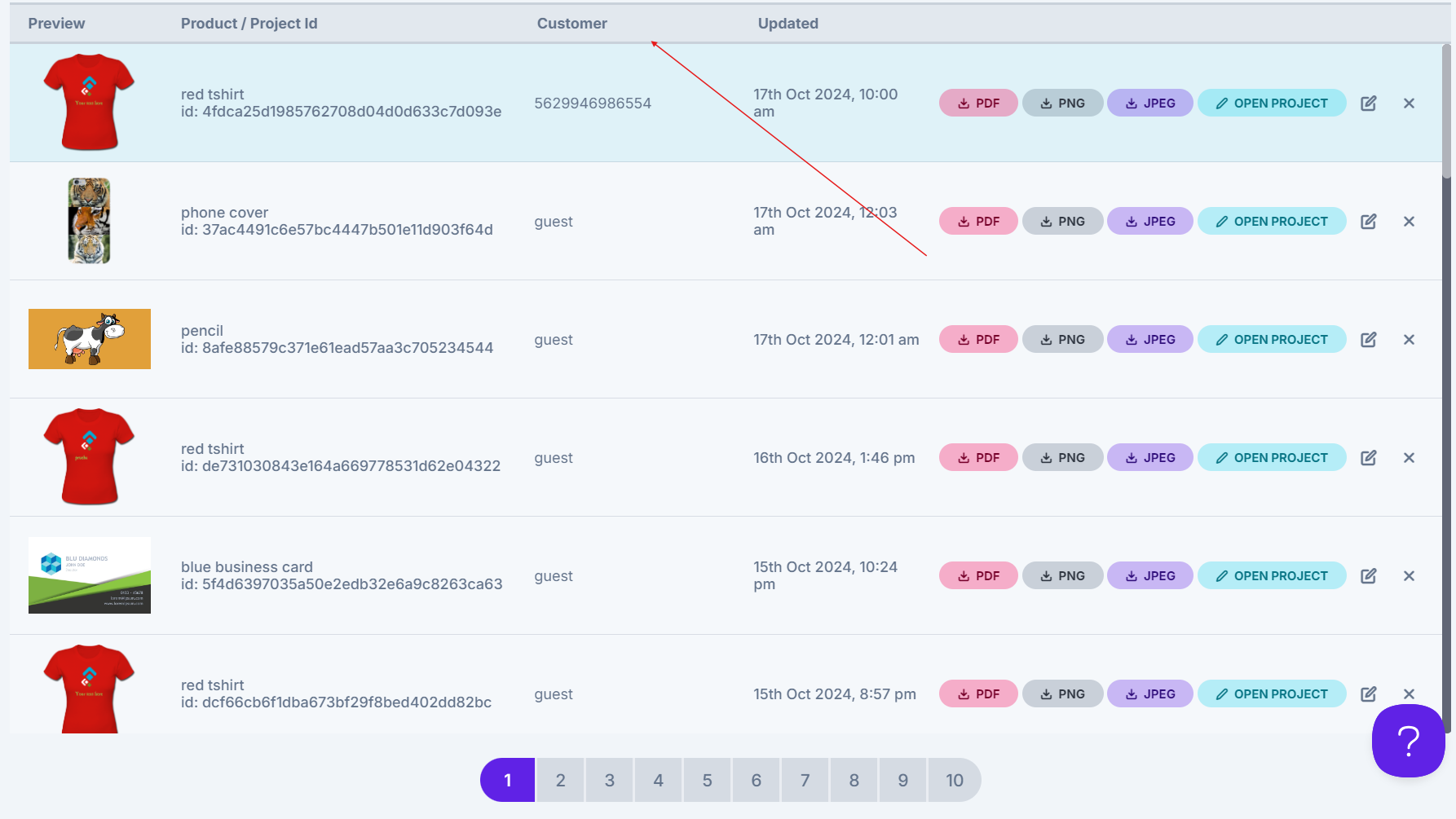Open project for red tshirt de731030

[x=1272, y=458]
